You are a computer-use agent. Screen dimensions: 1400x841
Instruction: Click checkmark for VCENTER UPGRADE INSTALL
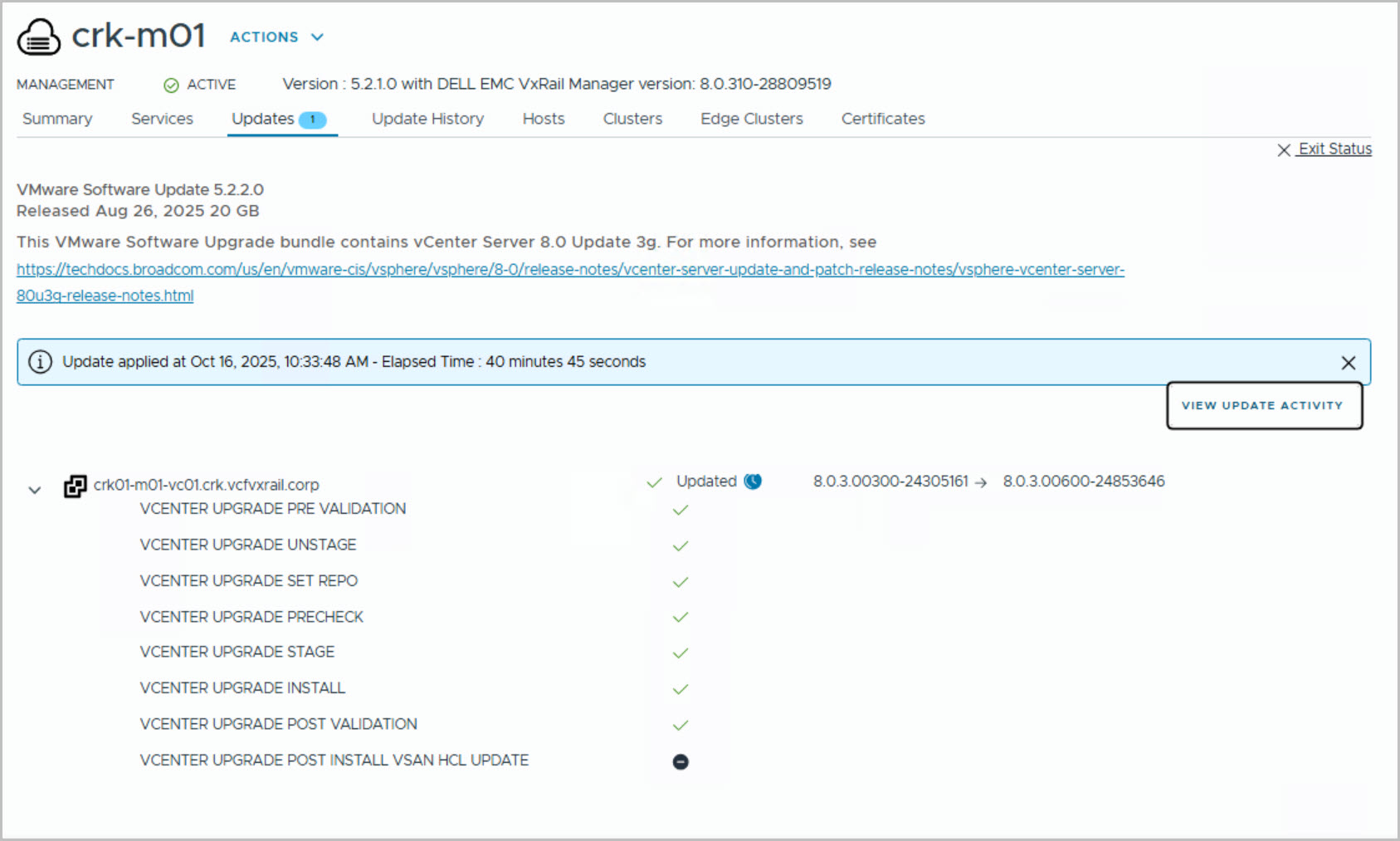[680, 689]
